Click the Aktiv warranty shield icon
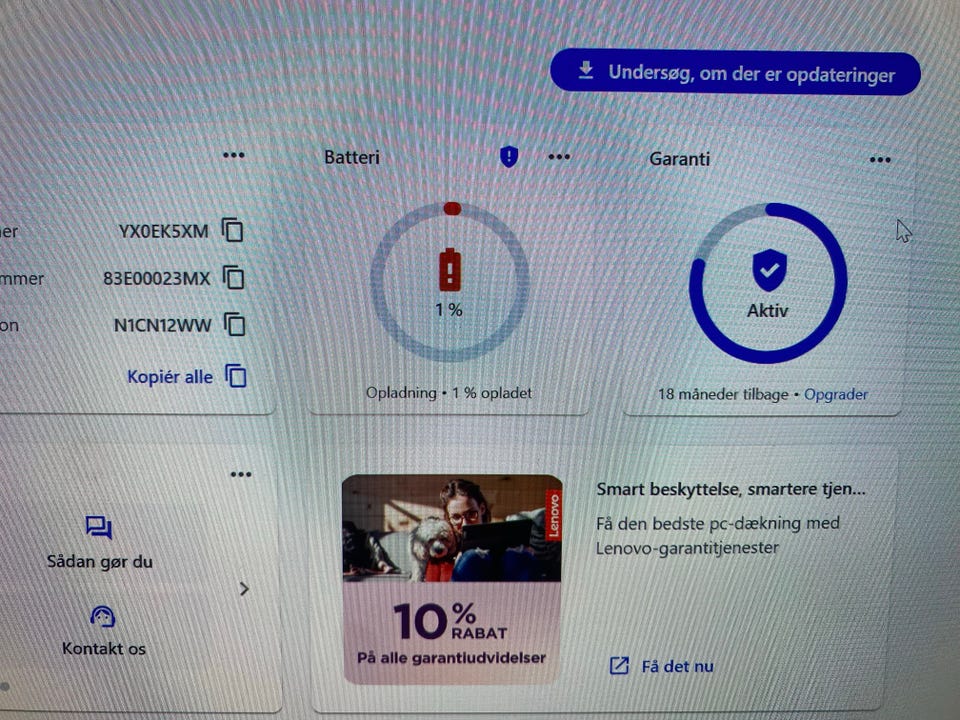The width and height of the screenshot is (960, 720). 770,270
